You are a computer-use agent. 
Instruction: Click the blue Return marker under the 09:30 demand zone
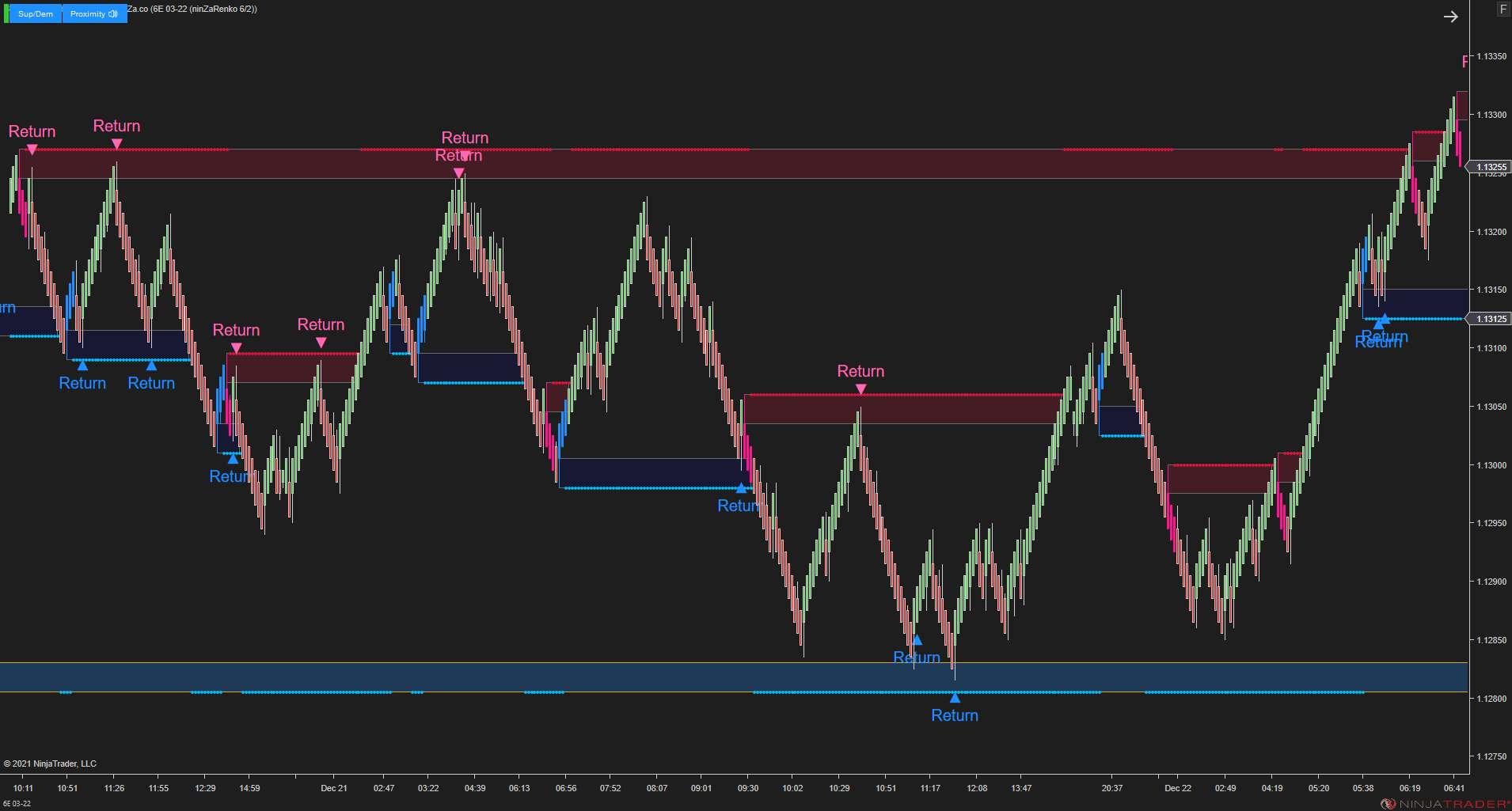click(x=741, y=488)
